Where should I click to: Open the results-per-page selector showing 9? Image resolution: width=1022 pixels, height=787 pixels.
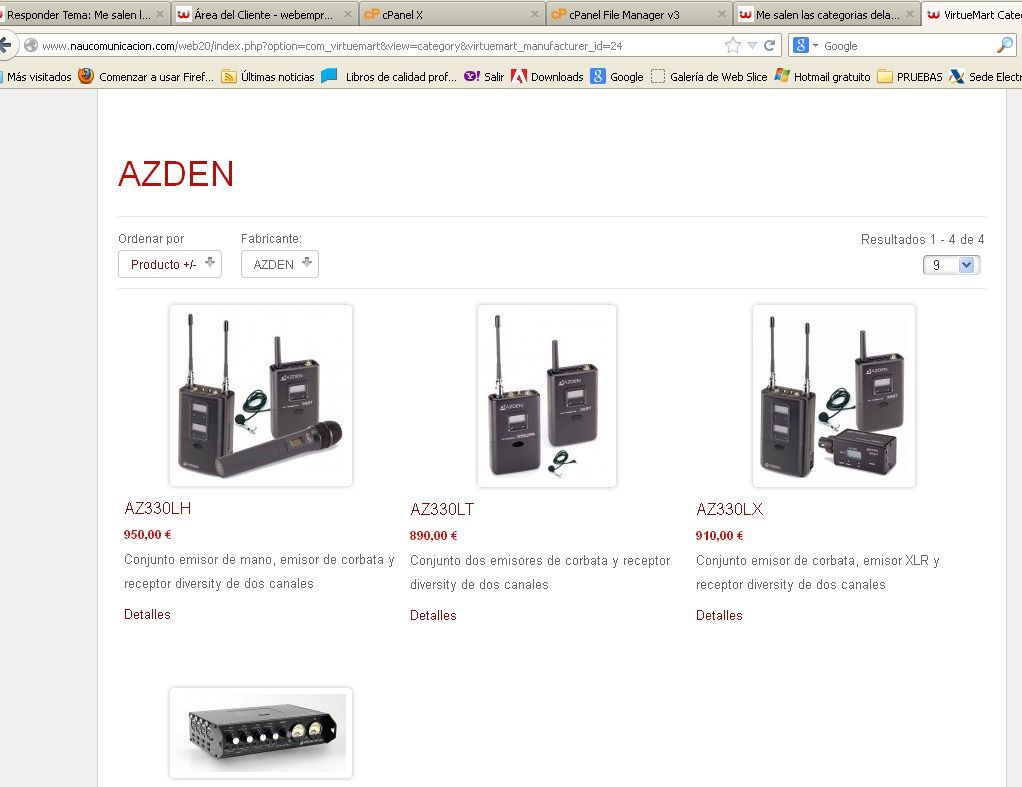pos(952,265)
